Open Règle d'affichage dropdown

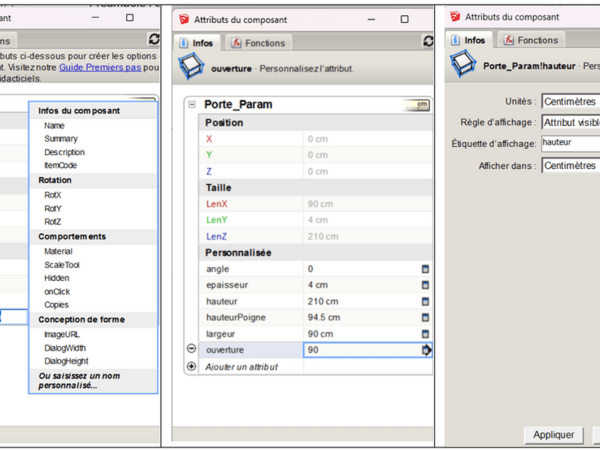[x=569, y=123]
